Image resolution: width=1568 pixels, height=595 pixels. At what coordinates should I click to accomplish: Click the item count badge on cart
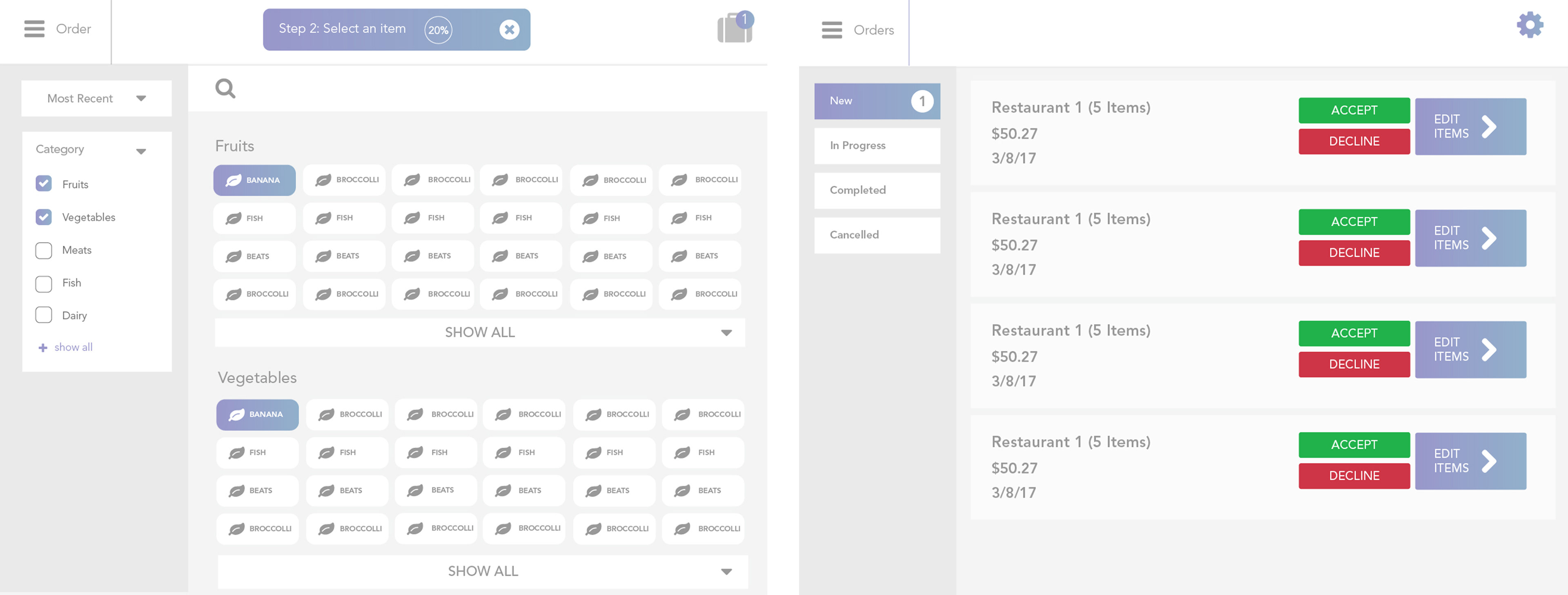[x=744, y=20]
